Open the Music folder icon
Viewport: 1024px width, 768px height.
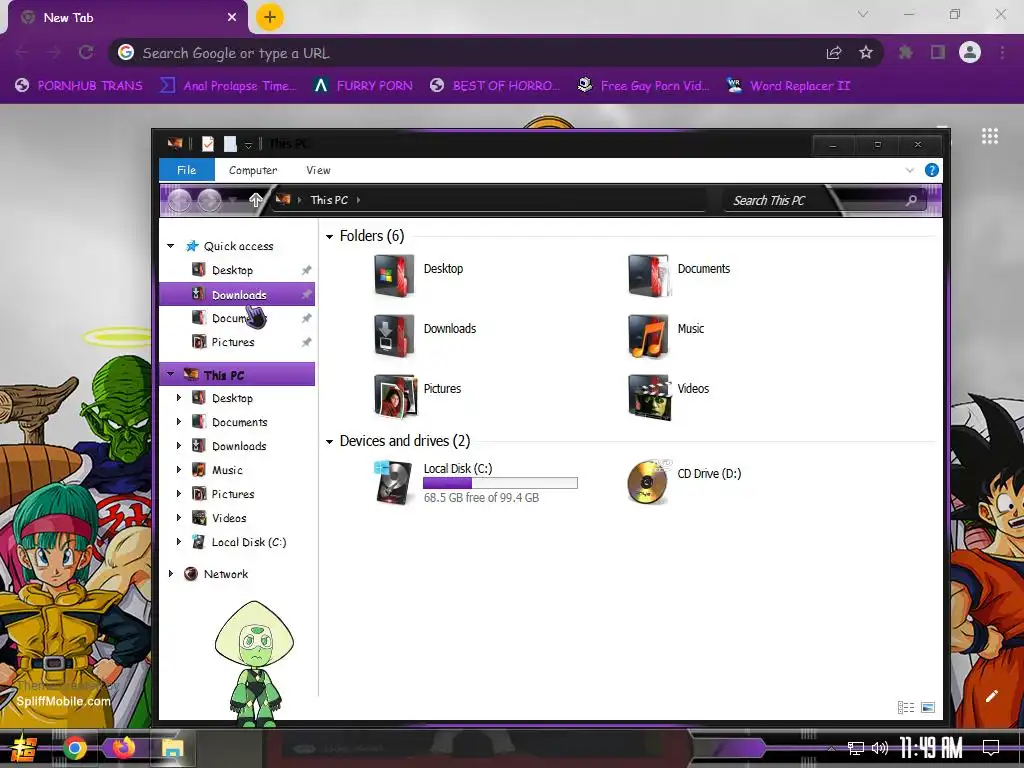point(648,336)
